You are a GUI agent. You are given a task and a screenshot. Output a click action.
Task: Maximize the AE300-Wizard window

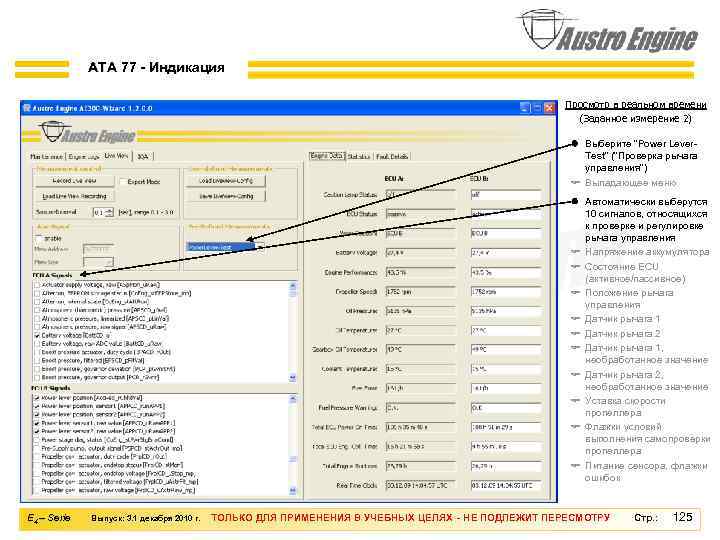537,108
